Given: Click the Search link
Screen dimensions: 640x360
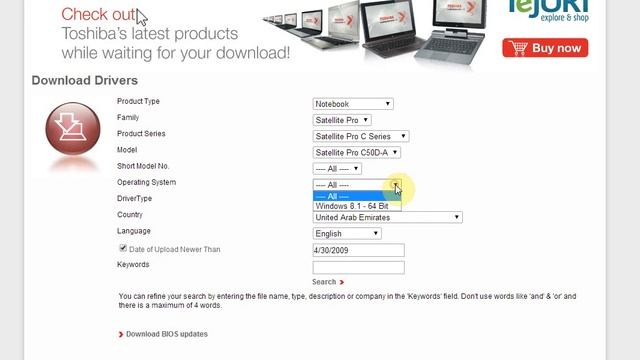Looking at the screenshot, I should coord(324,282).
